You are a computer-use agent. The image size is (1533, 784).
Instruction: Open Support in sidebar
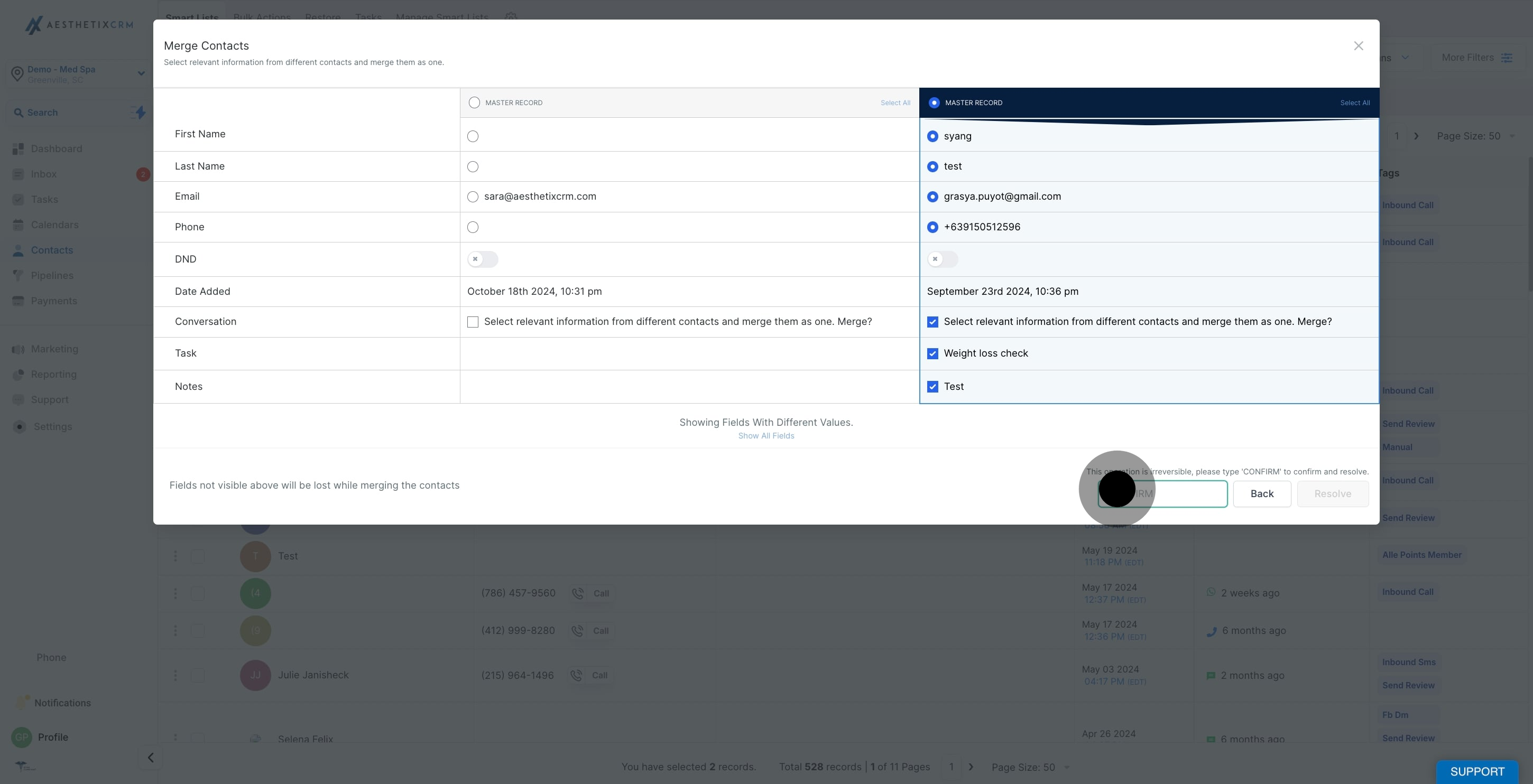pos(50,400)
